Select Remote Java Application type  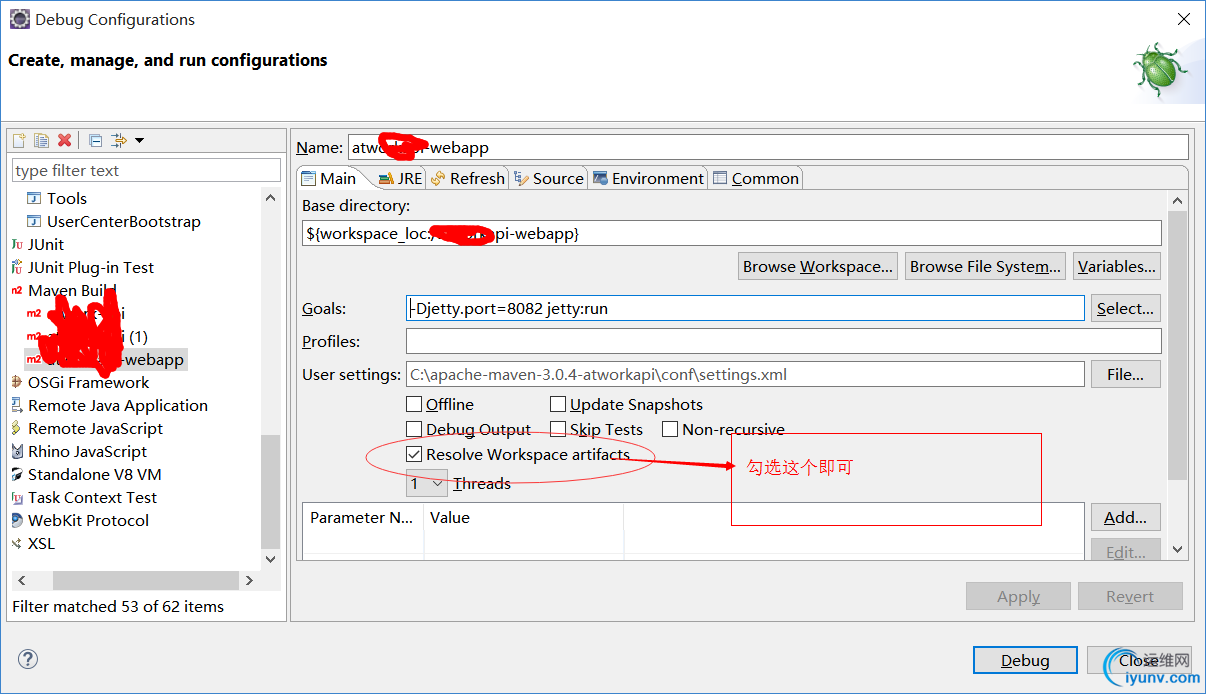click(117, 405)
